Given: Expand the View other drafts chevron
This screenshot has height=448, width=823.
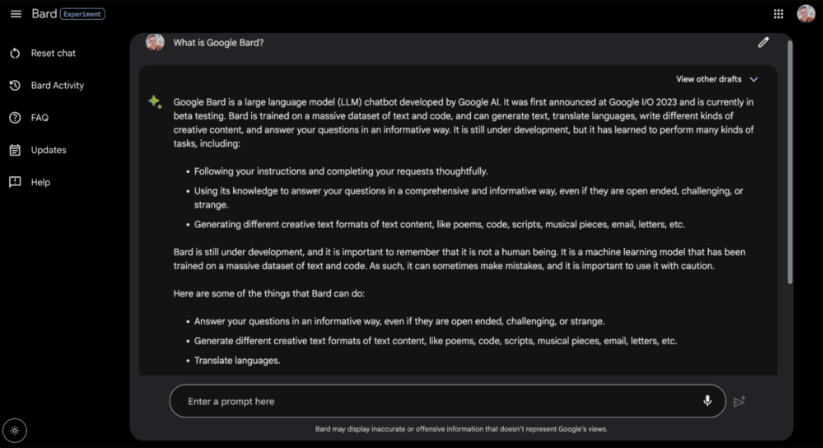Looking at the screenshot, I should pyautogui.click(x=753, y=79).
